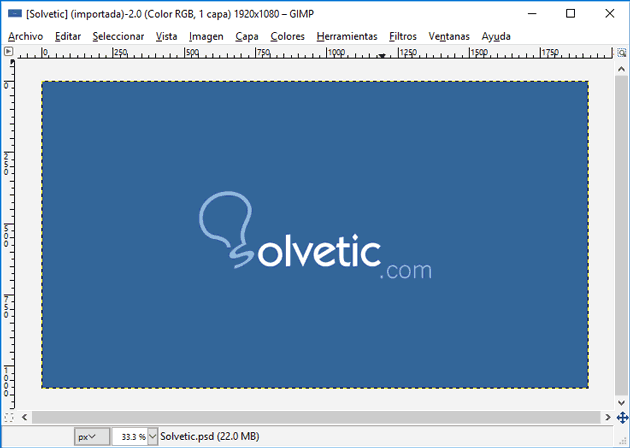Open the Colores menu
This screenshot has height=448, width=630.
tap(287, 37)
